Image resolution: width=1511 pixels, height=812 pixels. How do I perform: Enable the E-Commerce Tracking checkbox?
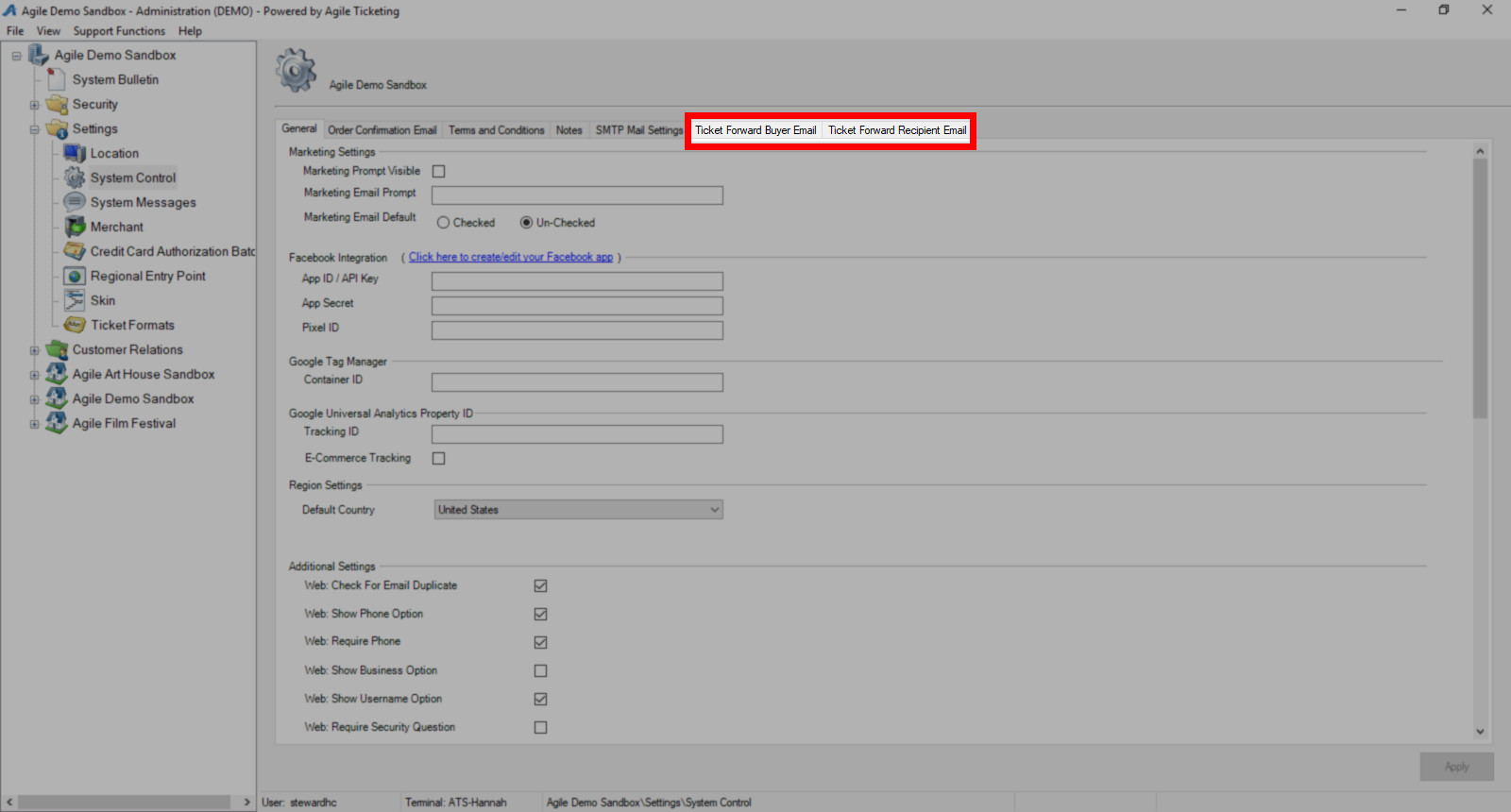tap(438, 458)
